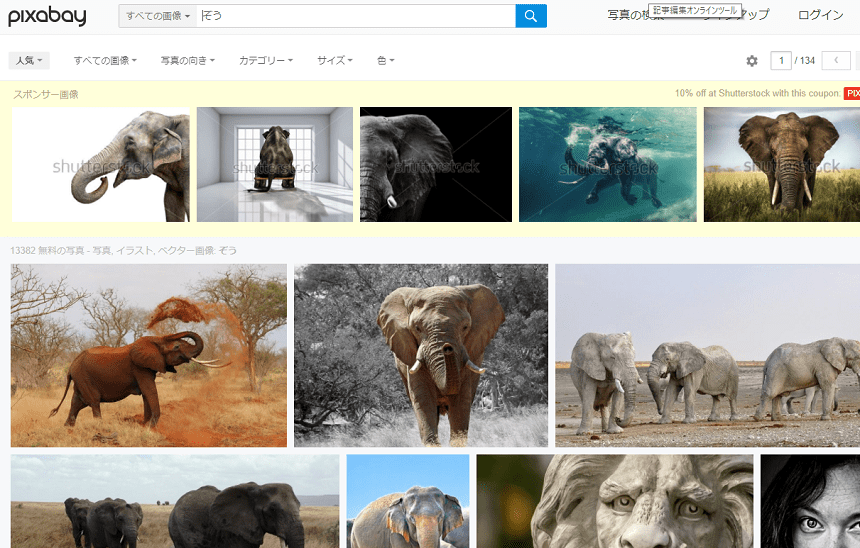Open dark elephants herd in savanna photo

tap(175, 501)
